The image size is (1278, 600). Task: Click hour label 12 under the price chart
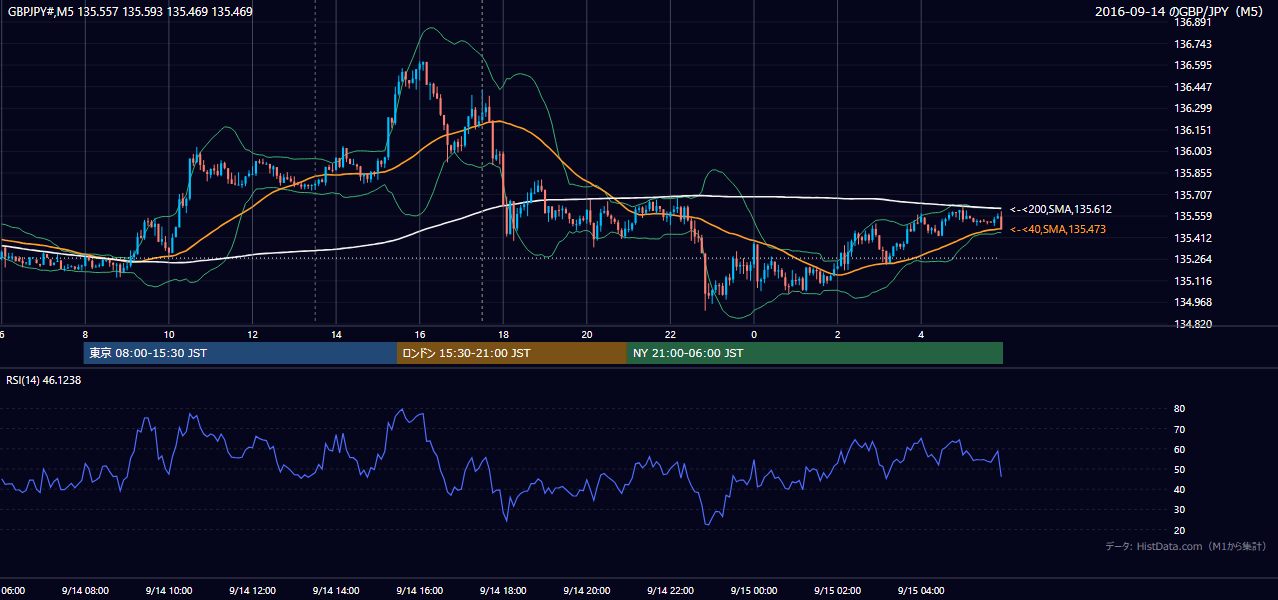tap(252, 334)
